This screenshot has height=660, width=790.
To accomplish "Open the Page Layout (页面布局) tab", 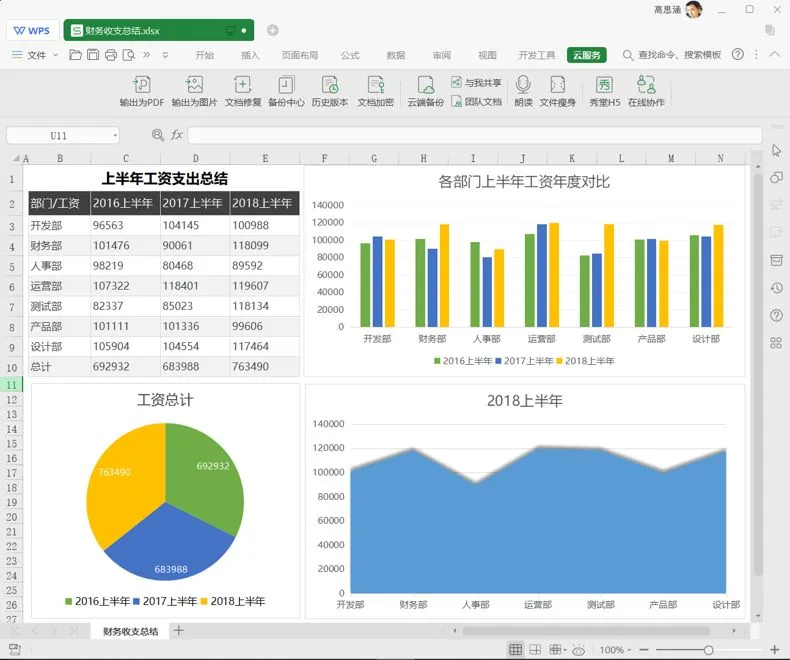I will 300,55.
